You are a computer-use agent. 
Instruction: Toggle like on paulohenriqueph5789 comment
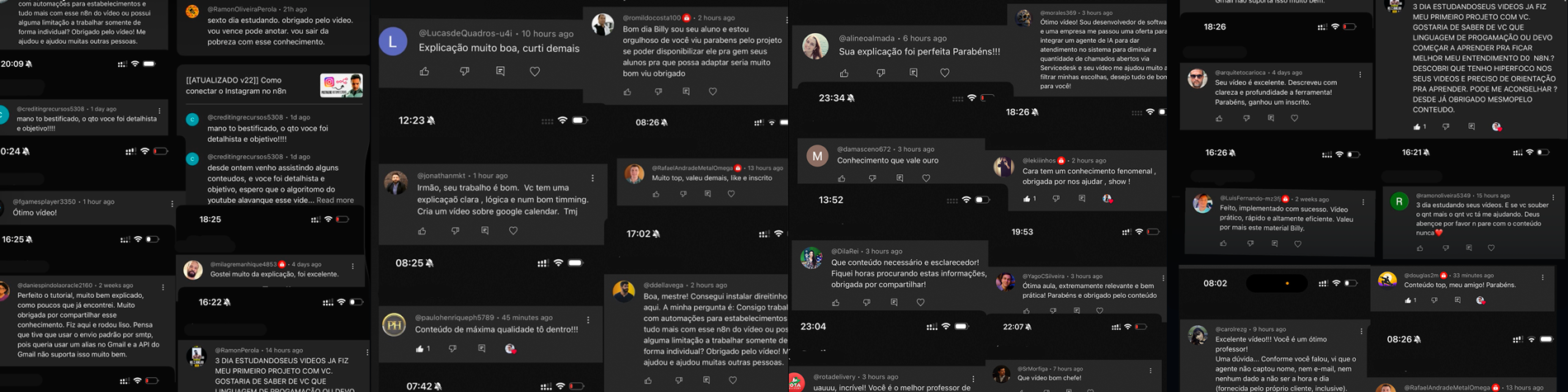pyautogui.click(x=420, y=349)
